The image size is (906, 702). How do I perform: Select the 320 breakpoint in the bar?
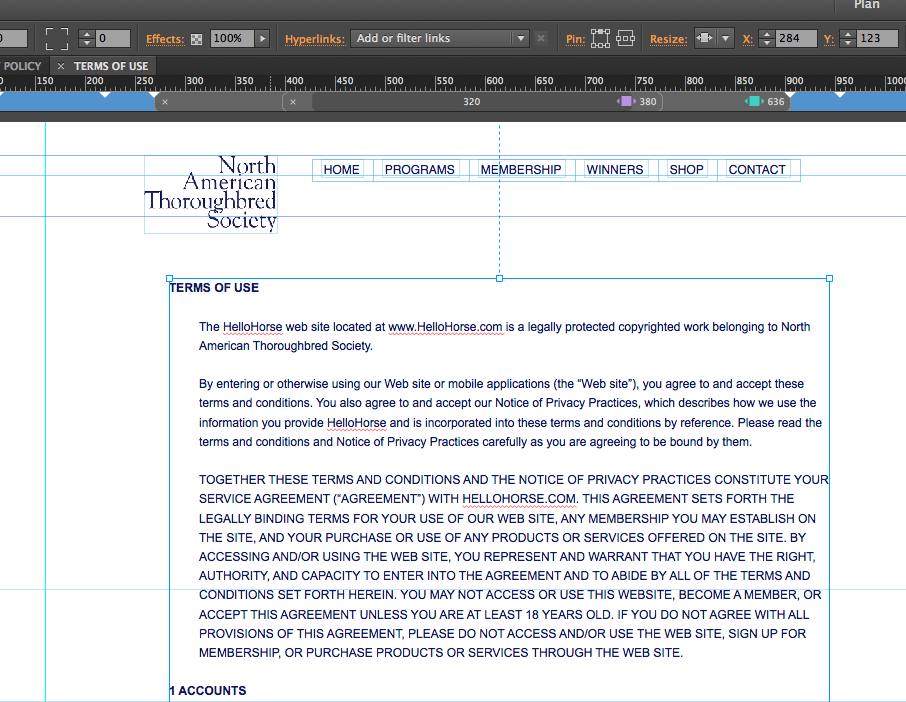[471, 102]
